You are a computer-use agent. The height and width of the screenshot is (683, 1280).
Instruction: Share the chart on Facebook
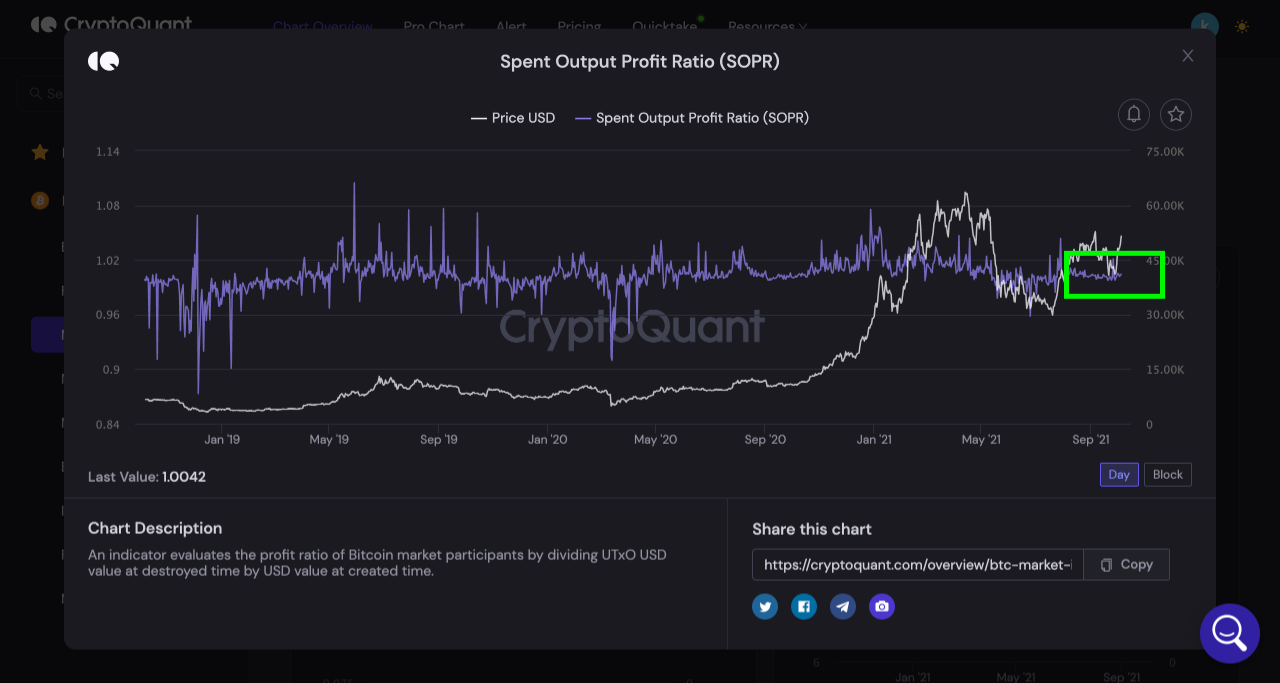(x=803, y=606)
